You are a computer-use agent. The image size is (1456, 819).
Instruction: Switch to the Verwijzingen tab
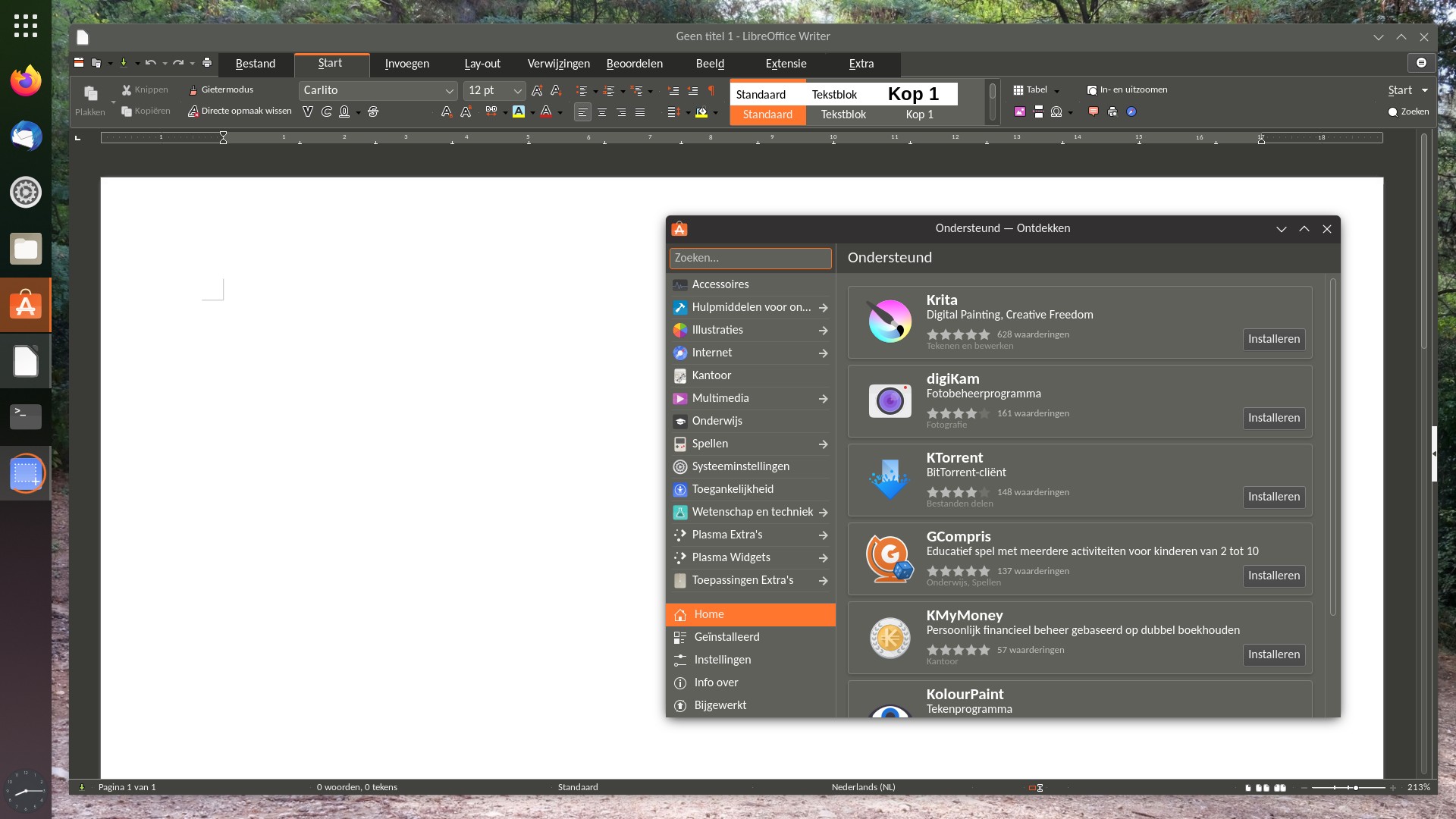click(x=559, y=64)
